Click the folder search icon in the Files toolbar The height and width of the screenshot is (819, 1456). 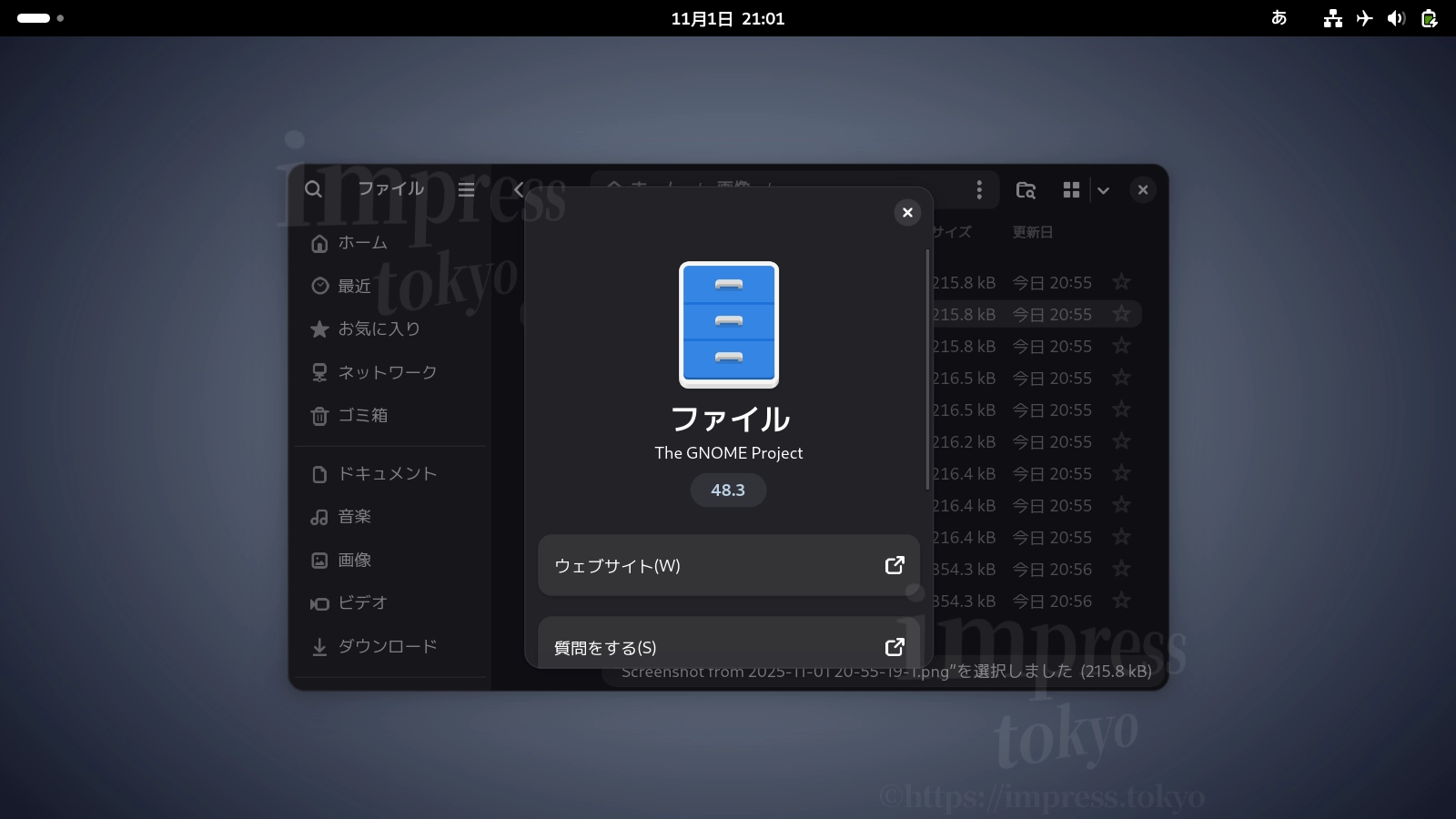[1026, 189]
